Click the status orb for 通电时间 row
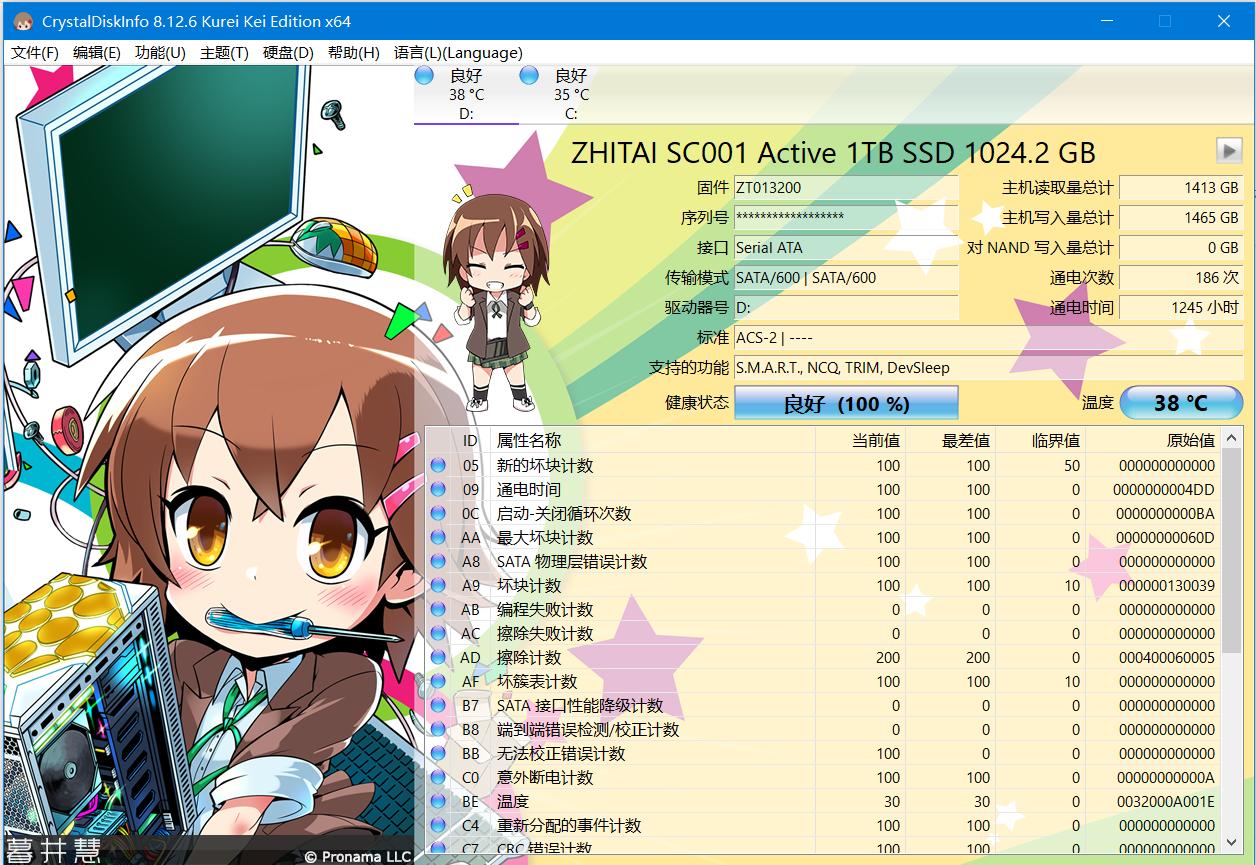This screenshot has width=1256, height=865. (x=438, y=489)
